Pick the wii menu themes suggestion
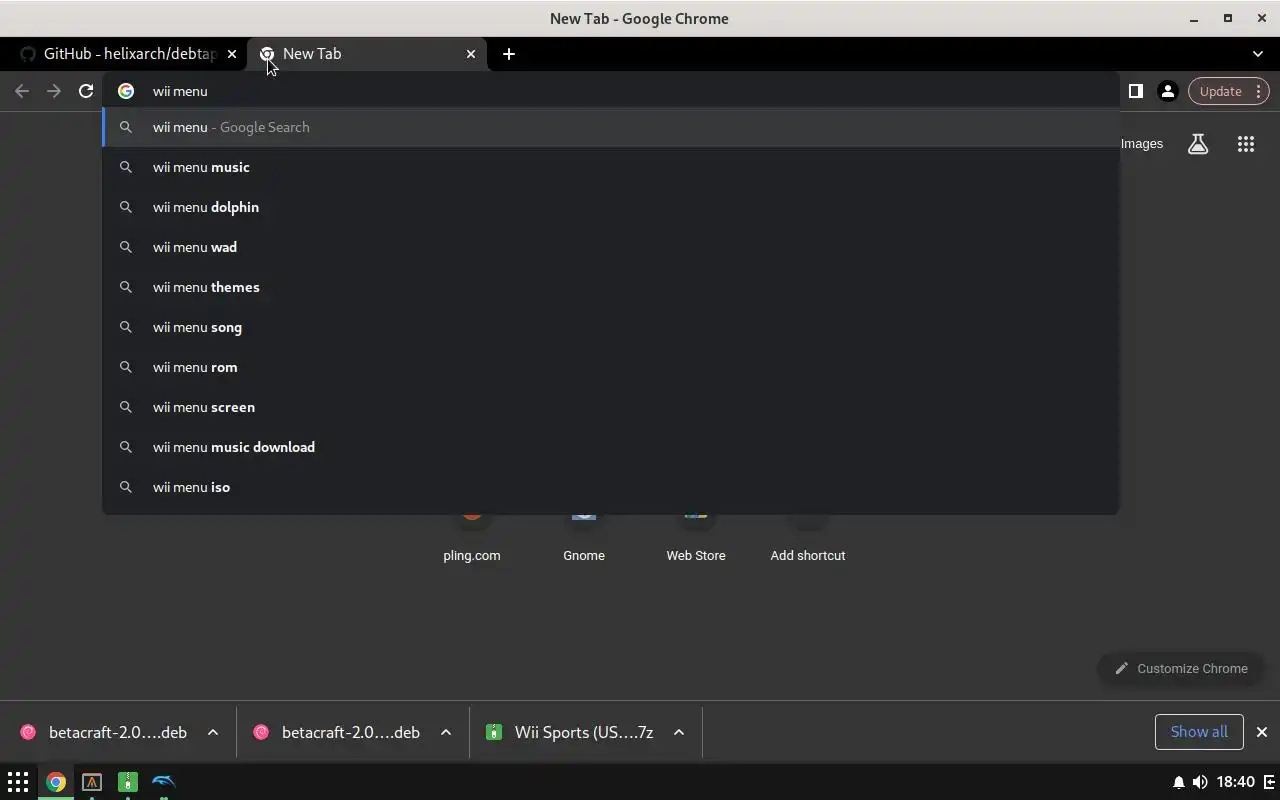 pos(610,287)
